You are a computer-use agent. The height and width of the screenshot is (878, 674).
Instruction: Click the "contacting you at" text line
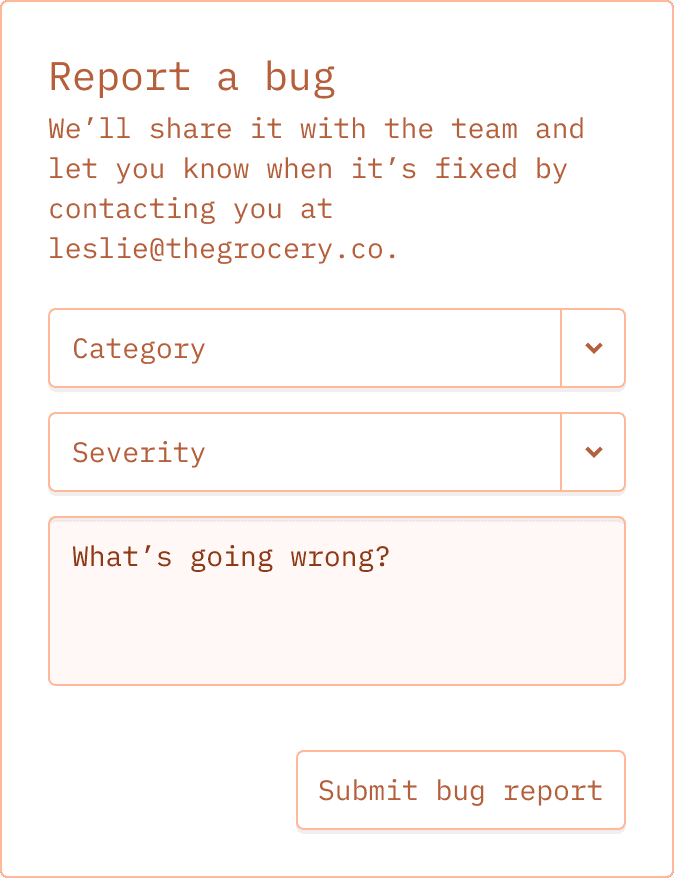coord(191,209)
